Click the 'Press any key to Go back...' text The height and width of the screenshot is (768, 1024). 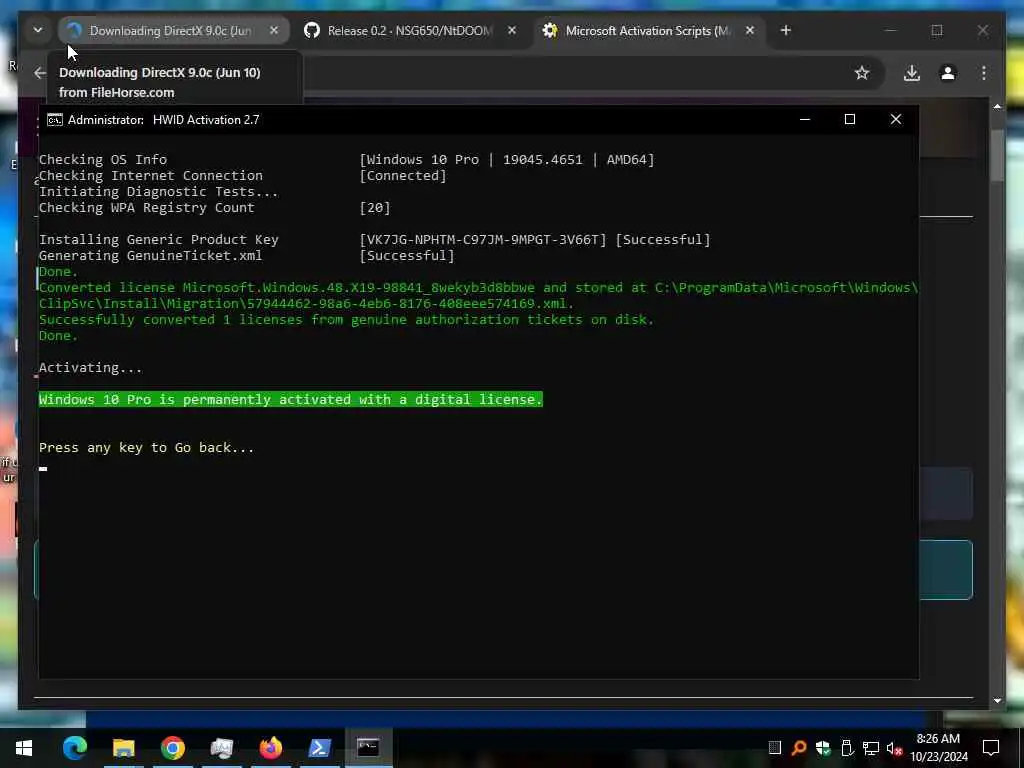tap(146, 447)
